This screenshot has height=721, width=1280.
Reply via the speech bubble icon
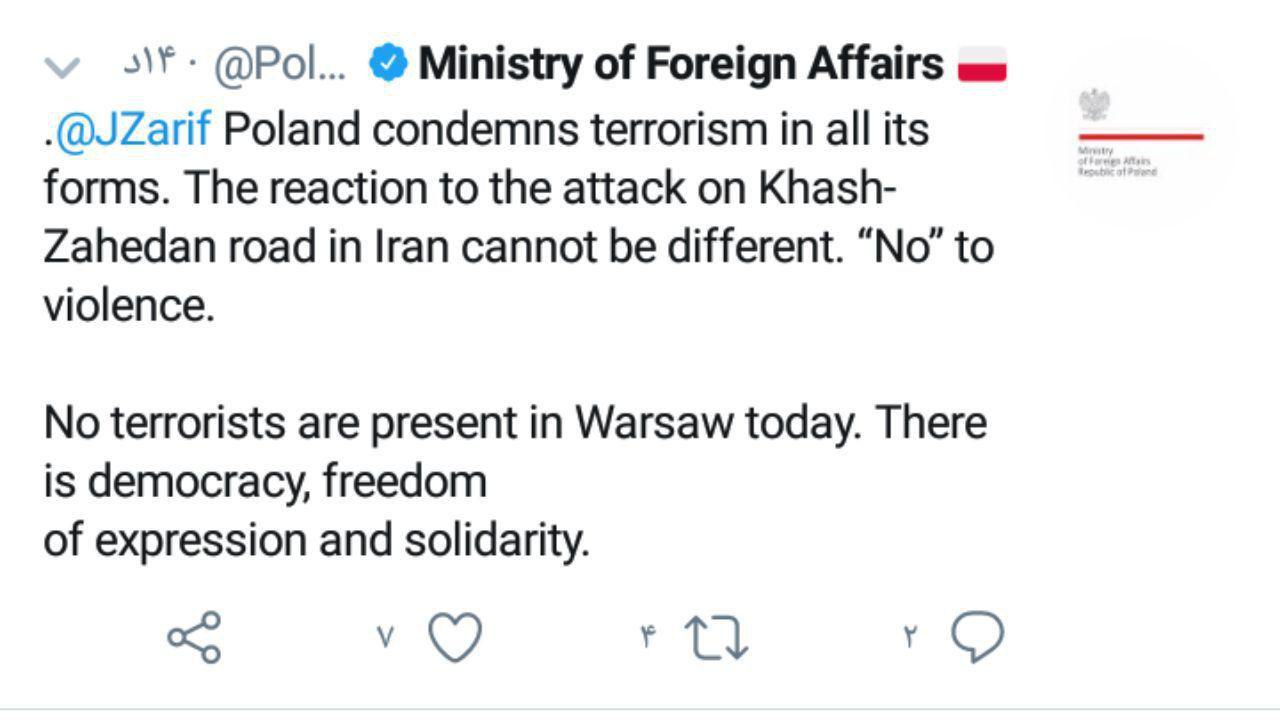coord(976,637)
